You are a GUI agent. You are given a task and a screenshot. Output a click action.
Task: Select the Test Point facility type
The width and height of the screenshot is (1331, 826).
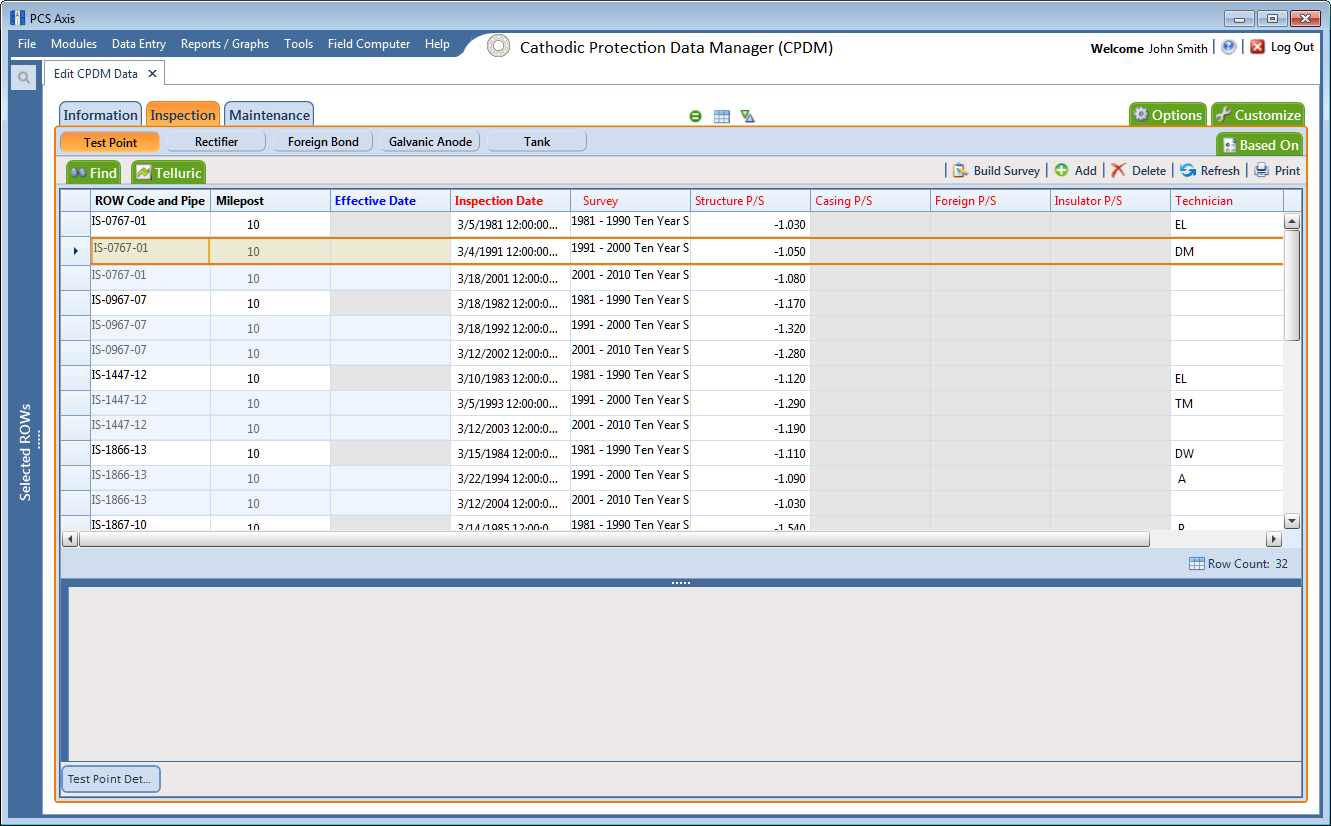click(110, 142)
